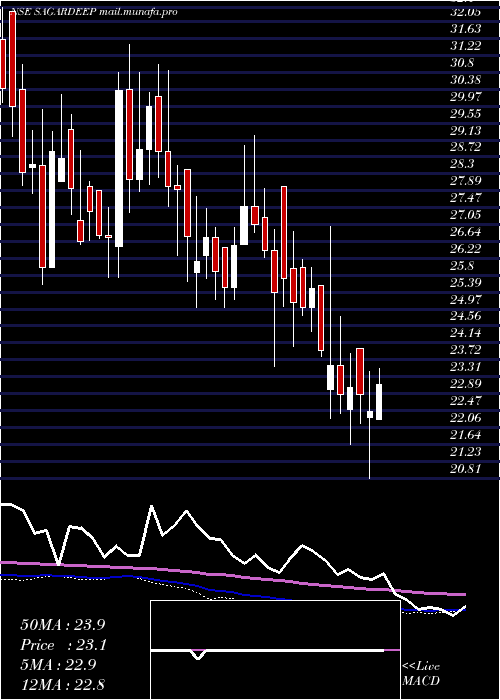
Task: Click inside the MACD indicator box
Action: (x=275, y=650)
